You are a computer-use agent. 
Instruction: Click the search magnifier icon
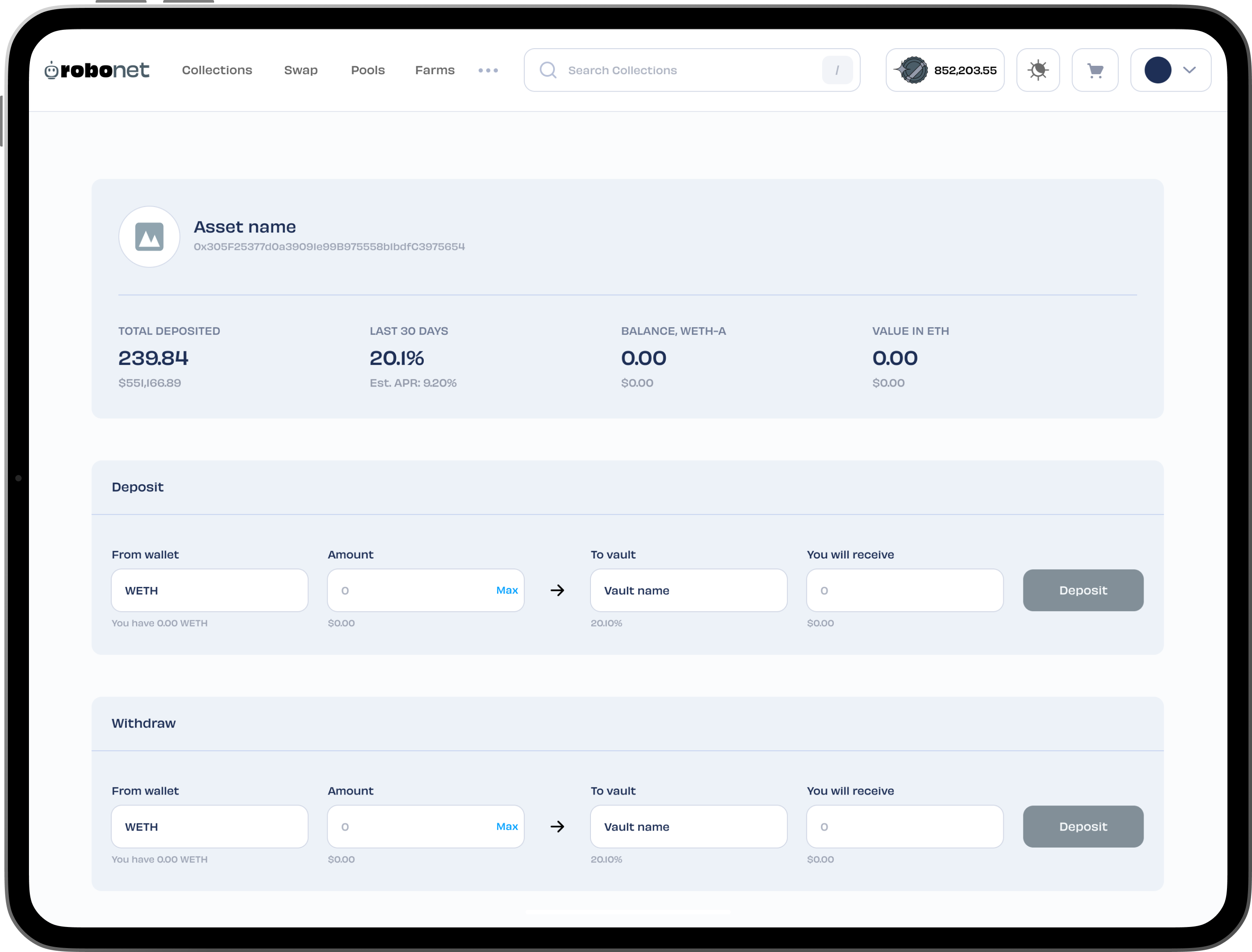point(547,70)
